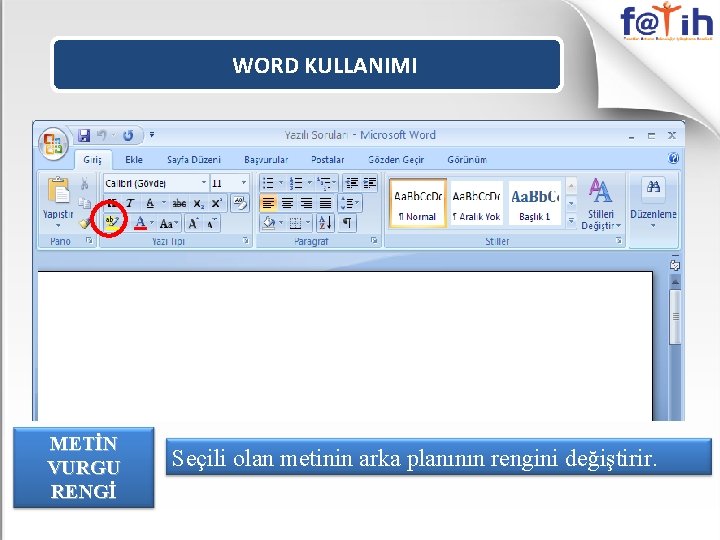This screenshot has width=720, height=540.
Task: Open Word help with the question mark
Action: click(673, 158)
